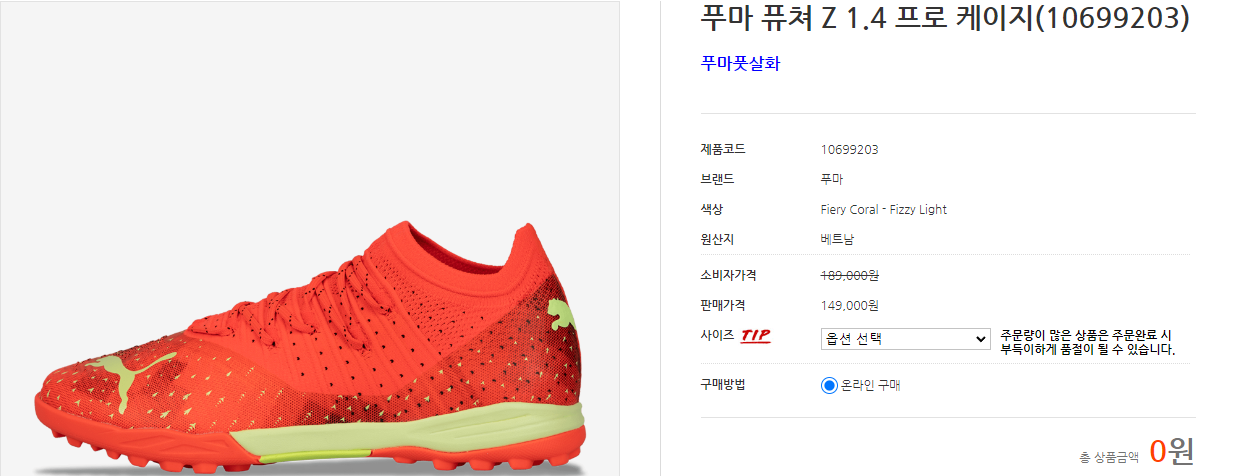Click the 구매방법 row label
This screenshot has width=1253, height=476.
coord(723,384)
